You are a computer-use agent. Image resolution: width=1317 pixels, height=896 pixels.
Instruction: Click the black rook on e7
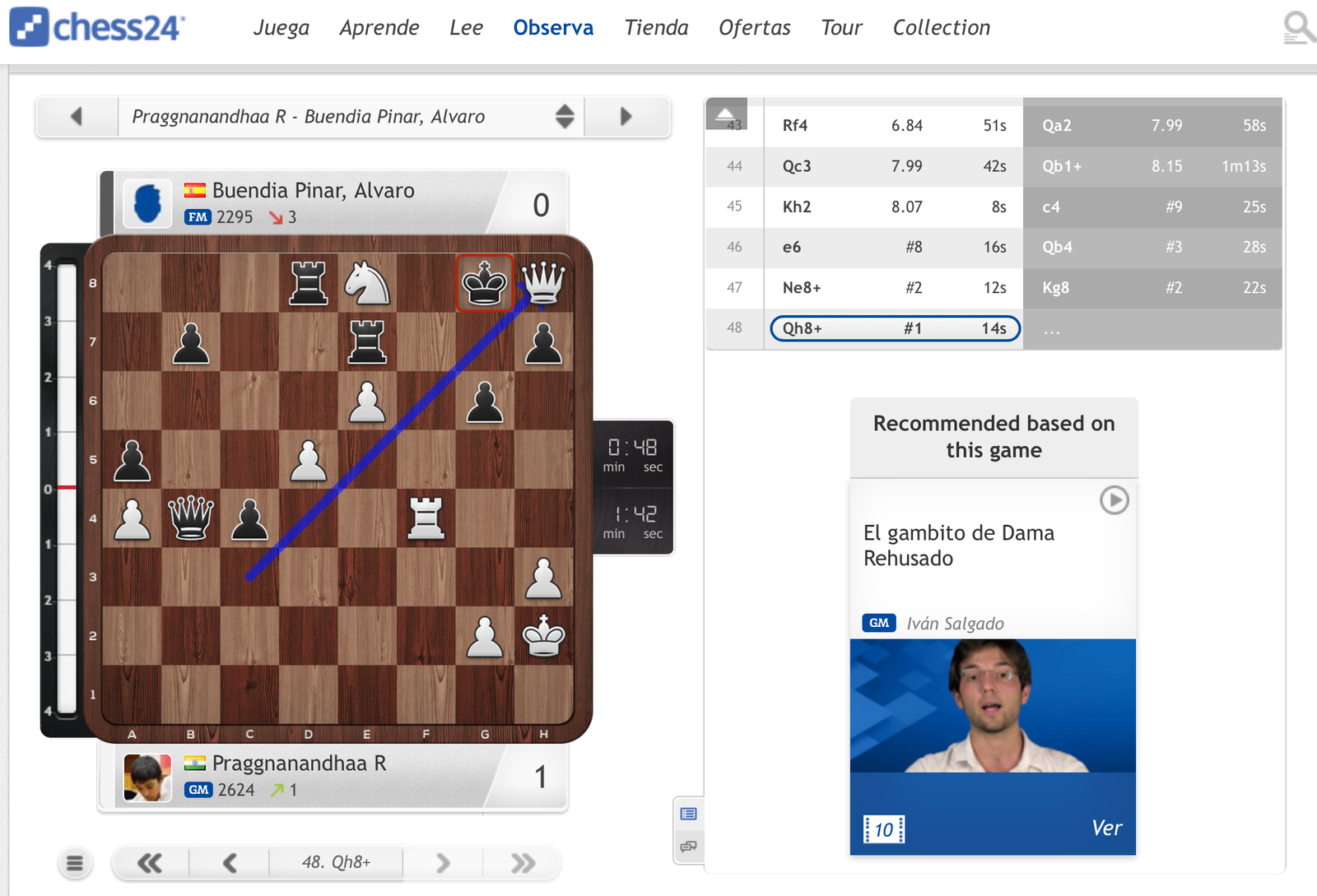tap(367, 341)
